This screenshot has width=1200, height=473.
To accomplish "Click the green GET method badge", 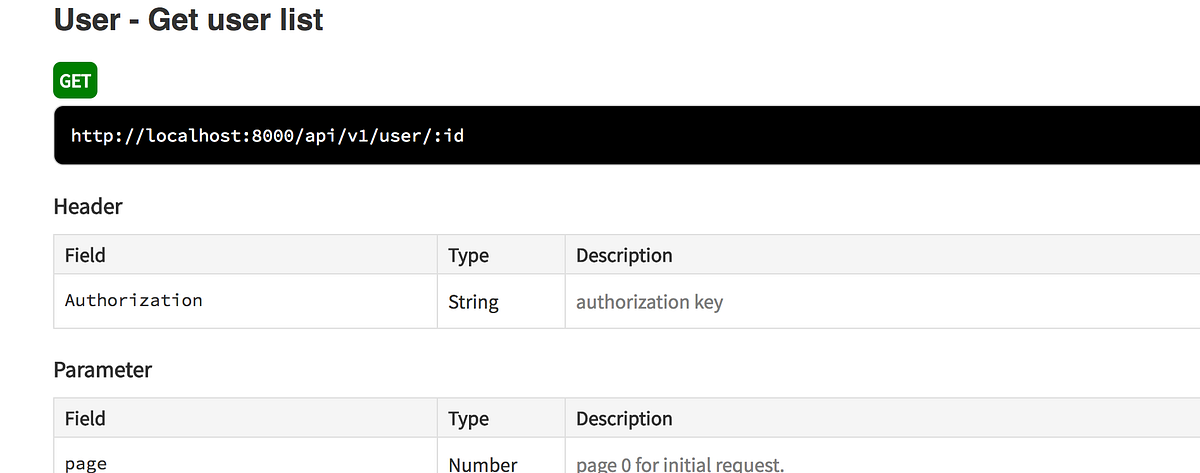I will click(x=75, y=81).
